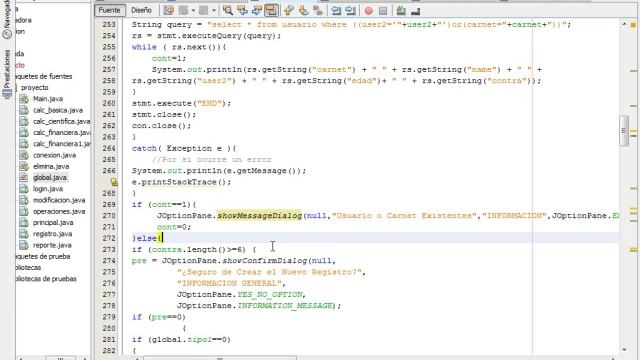Click the Stop Macro Recording icon
The width and height of the screenshot is (640, 360).
coord(383,11)
